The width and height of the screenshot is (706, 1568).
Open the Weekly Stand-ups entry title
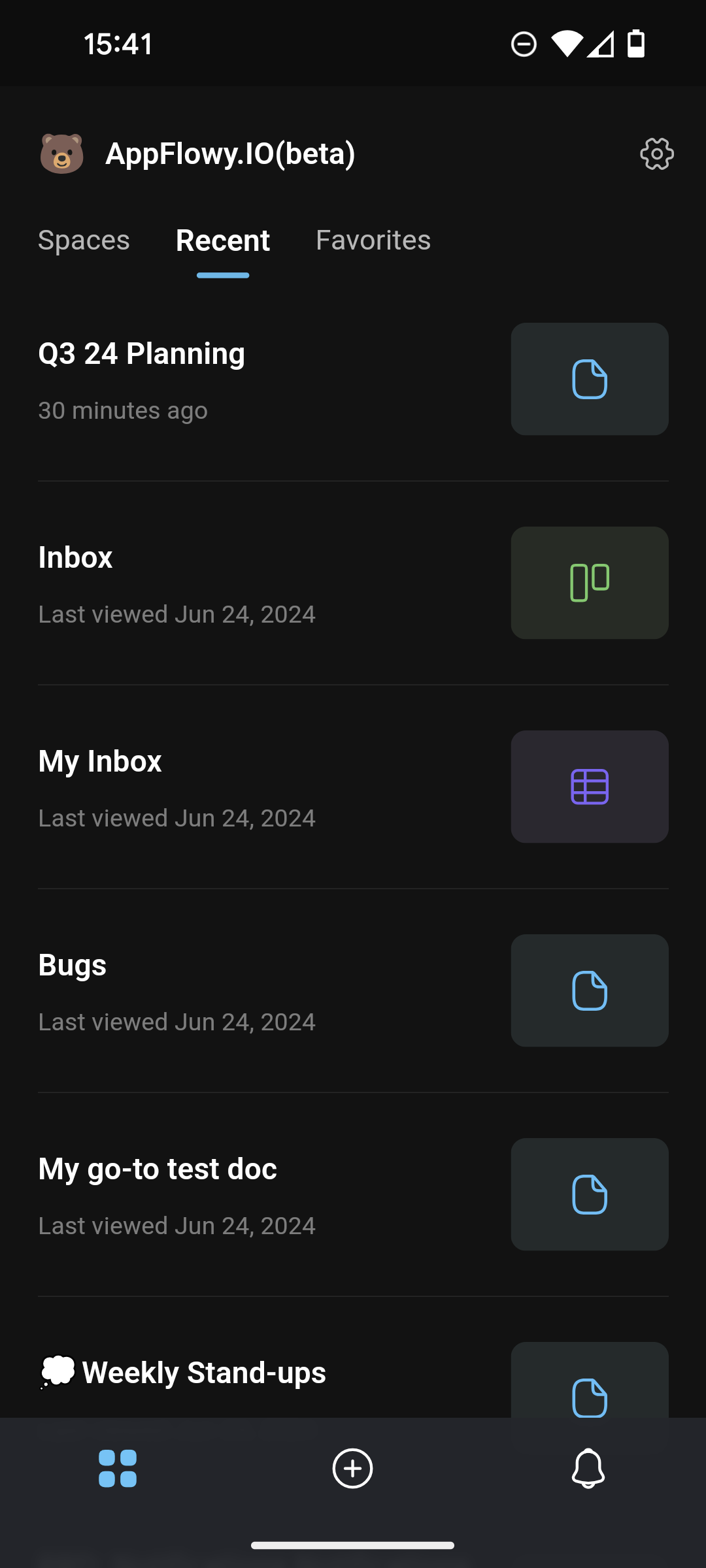point(204,1372)
